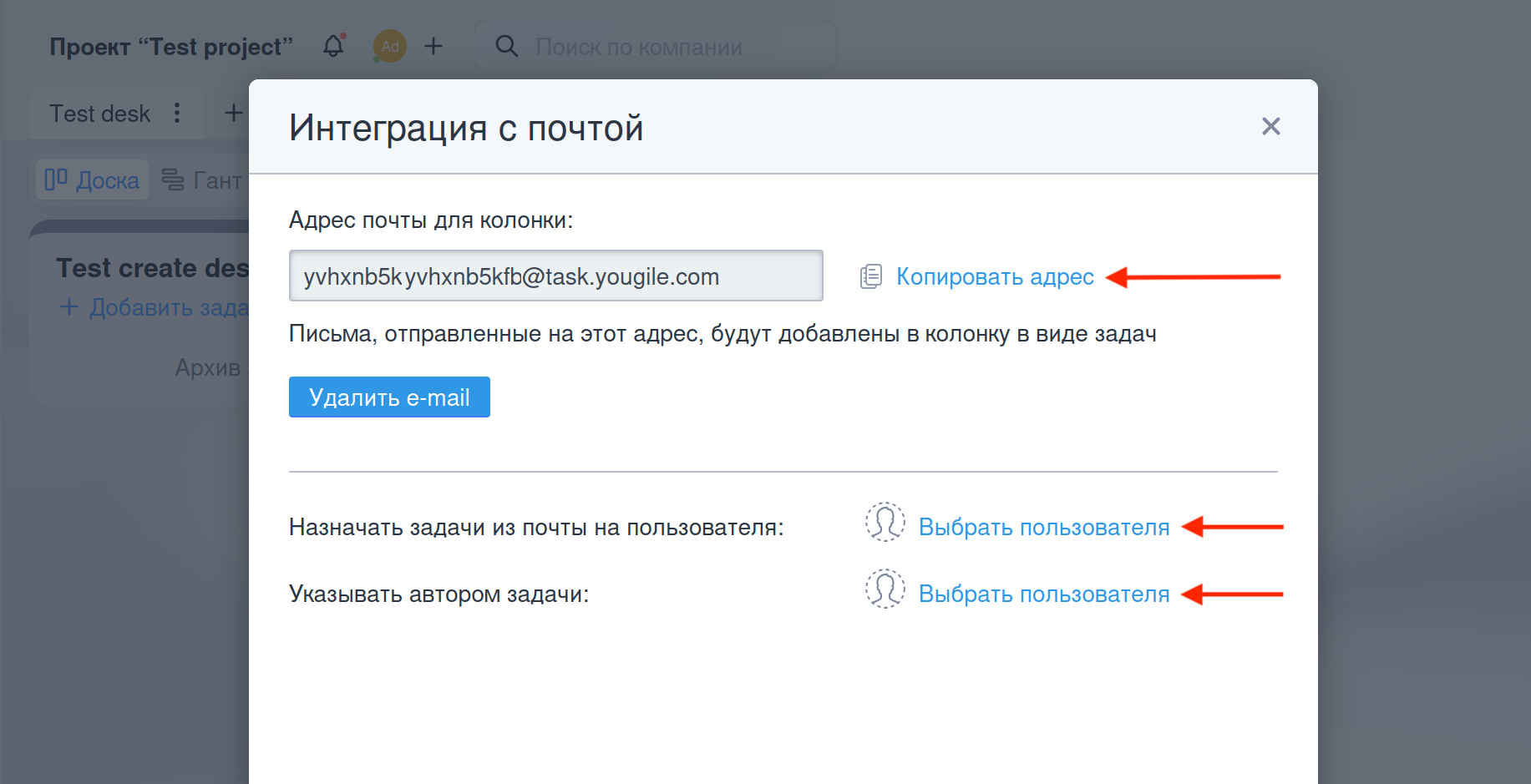Click the column email address field
This screenshot has height=784, width=1531.
pyautogui.click(x=555, y=276)
